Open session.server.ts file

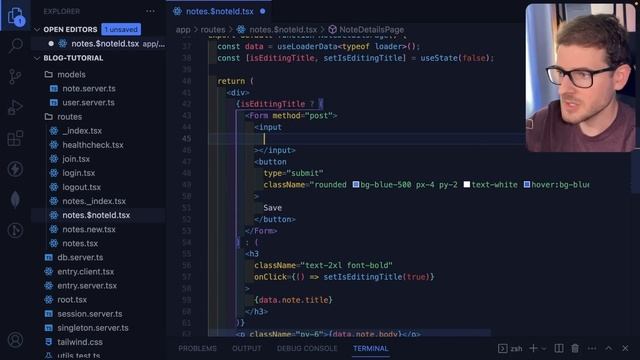89,314
